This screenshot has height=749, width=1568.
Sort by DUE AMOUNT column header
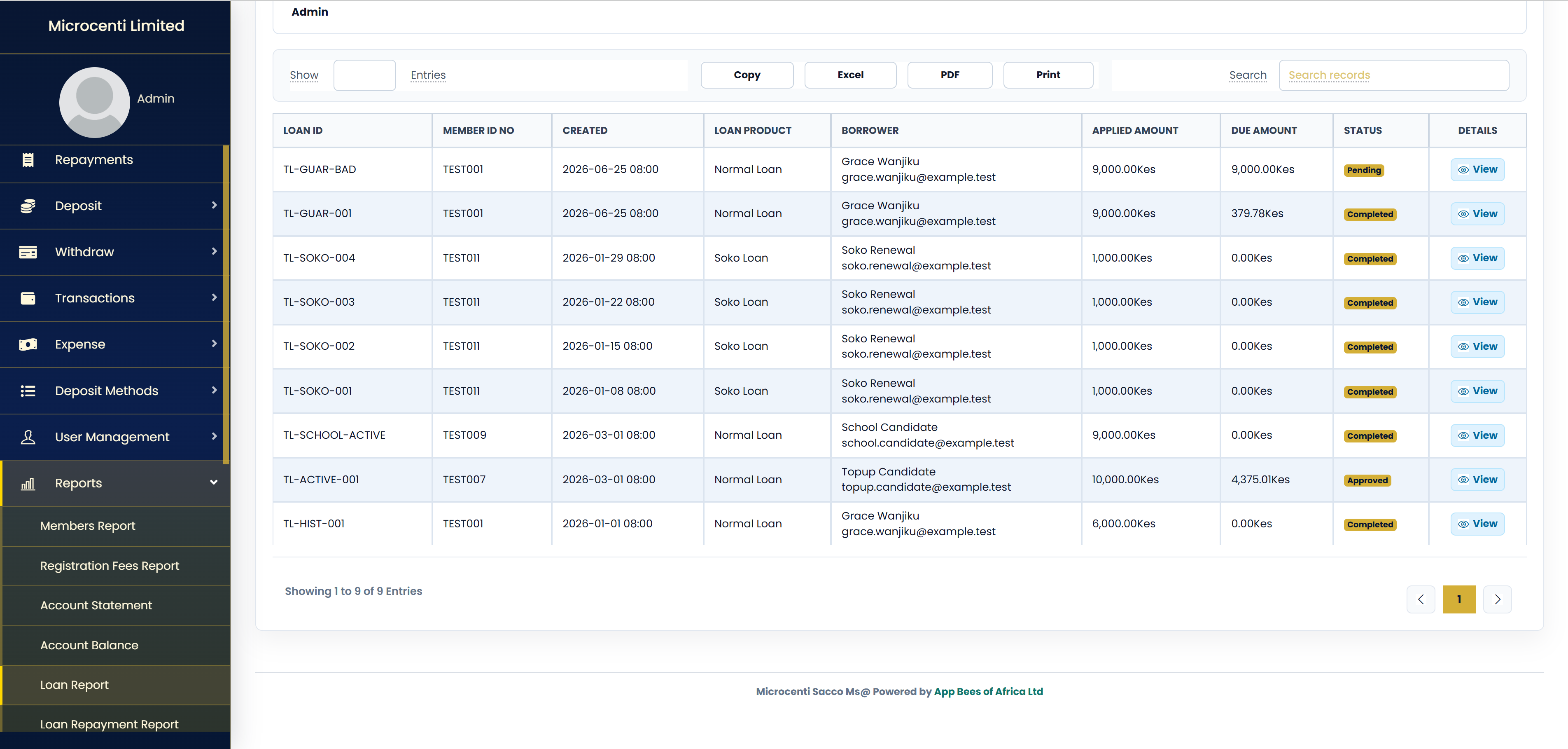point(1276,130)
